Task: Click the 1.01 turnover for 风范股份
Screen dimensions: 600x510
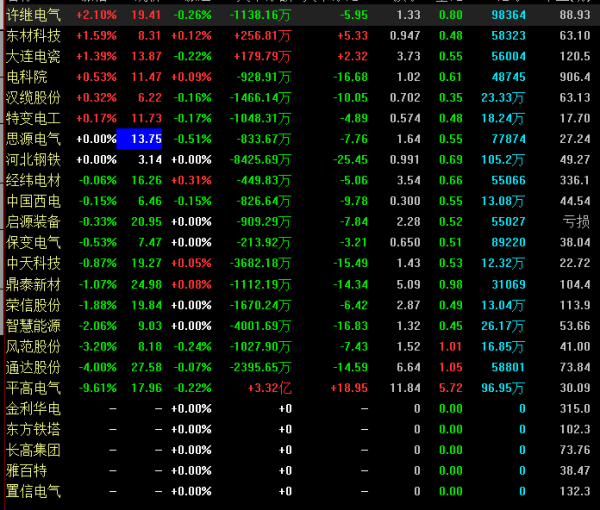Action: [451, 347]
